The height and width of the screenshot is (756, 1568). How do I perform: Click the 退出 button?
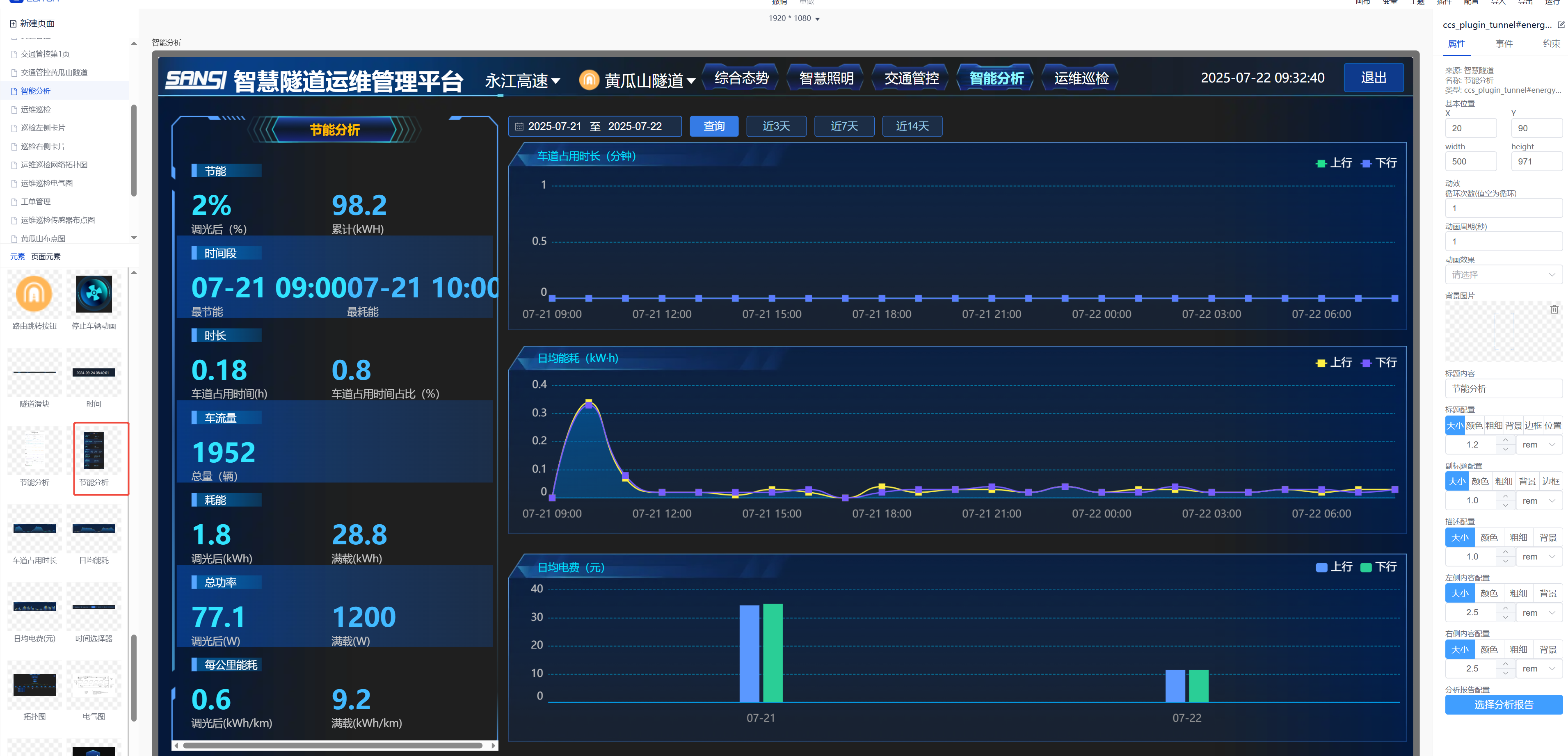tap(1373, 78)
